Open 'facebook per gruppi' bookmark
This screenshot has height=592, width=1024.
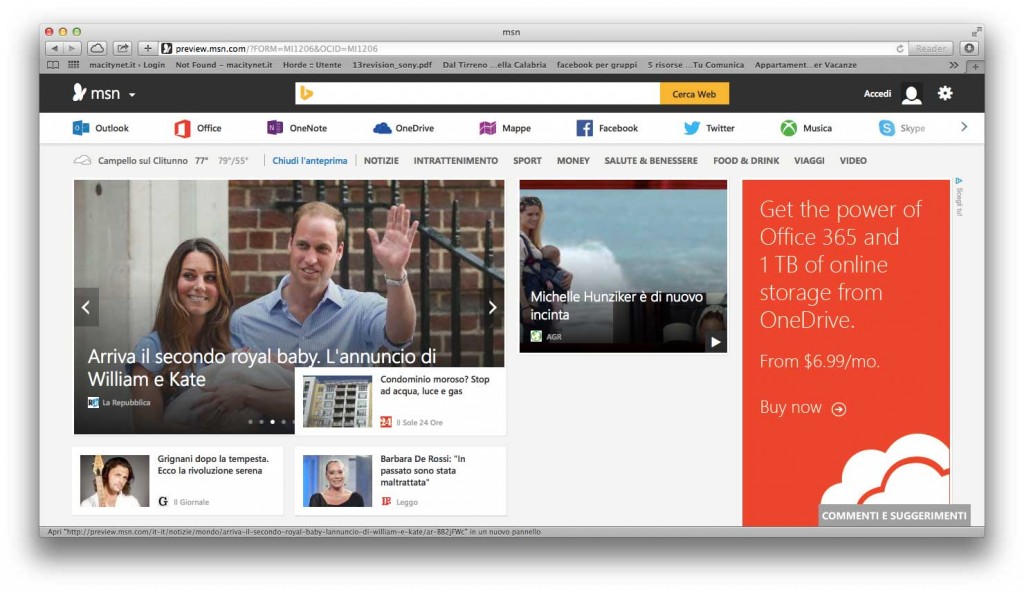597,65
